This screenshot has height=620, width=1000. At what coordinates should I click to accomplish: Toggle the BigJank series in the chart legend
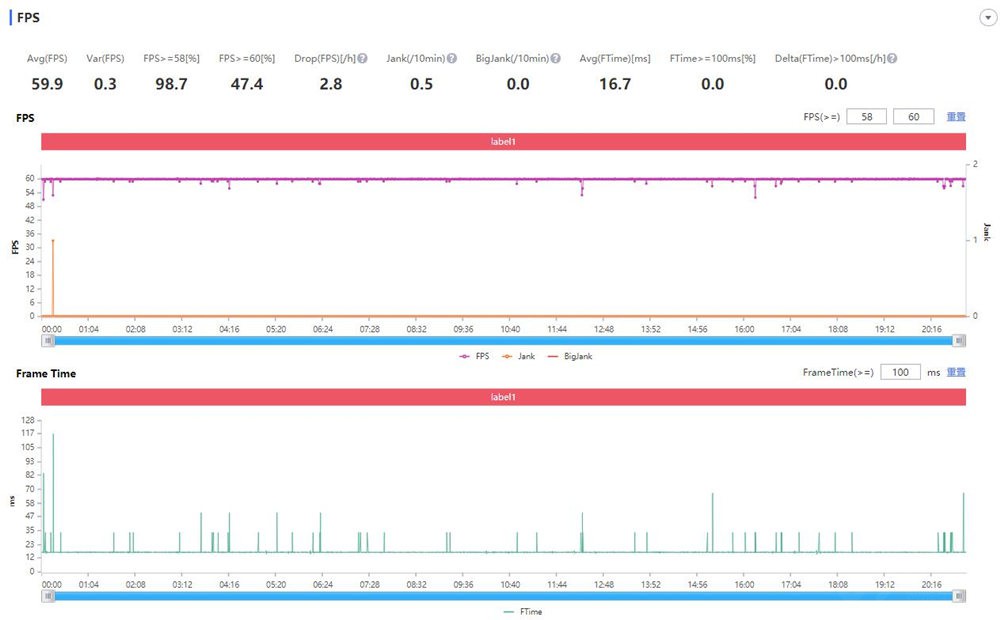tap(570, 356)
